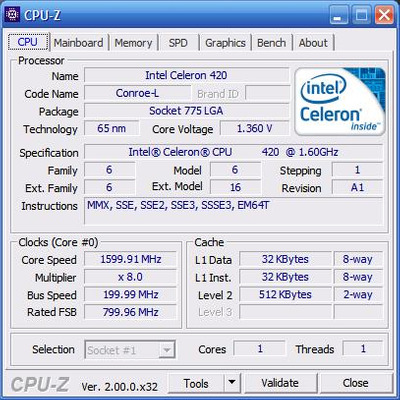Viewport: 400px width, 400px height.
Task: Open the Bench tab
Action: click(x=272, y=43)
